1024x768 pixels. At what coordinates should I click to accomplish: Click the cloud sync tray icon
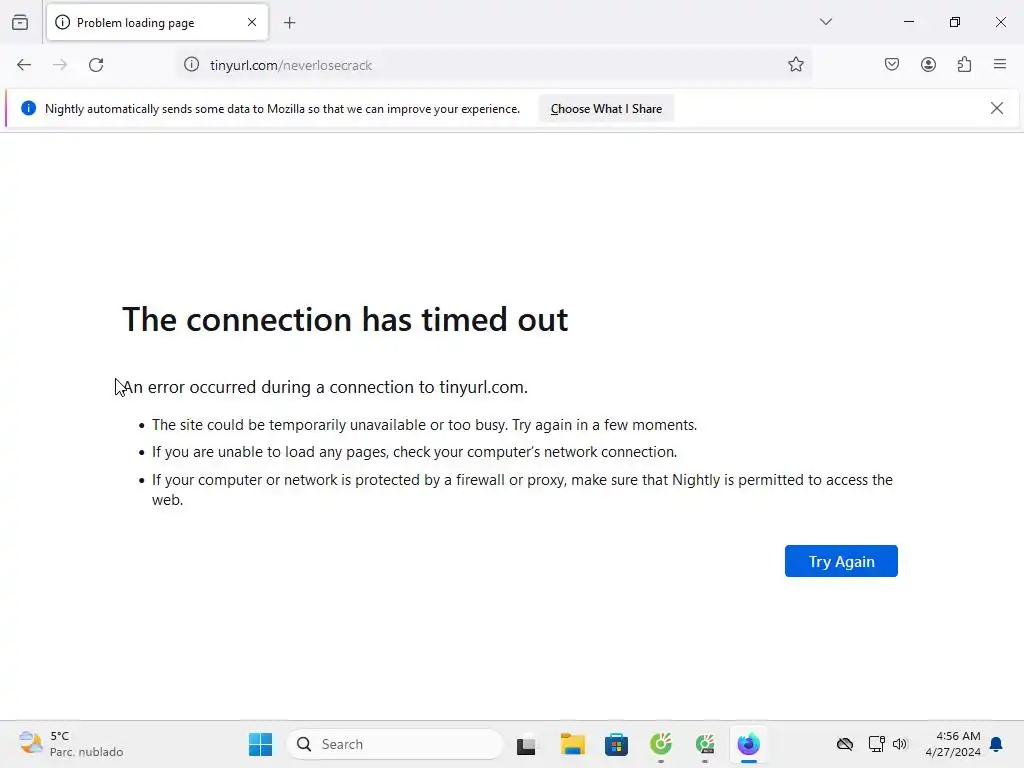click(x=845, y=744)
